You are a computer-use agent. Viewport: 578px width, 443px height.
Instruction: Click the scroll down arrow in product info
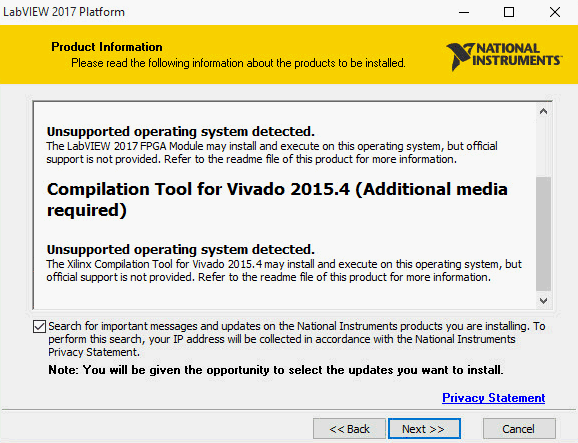coord(543,301)
